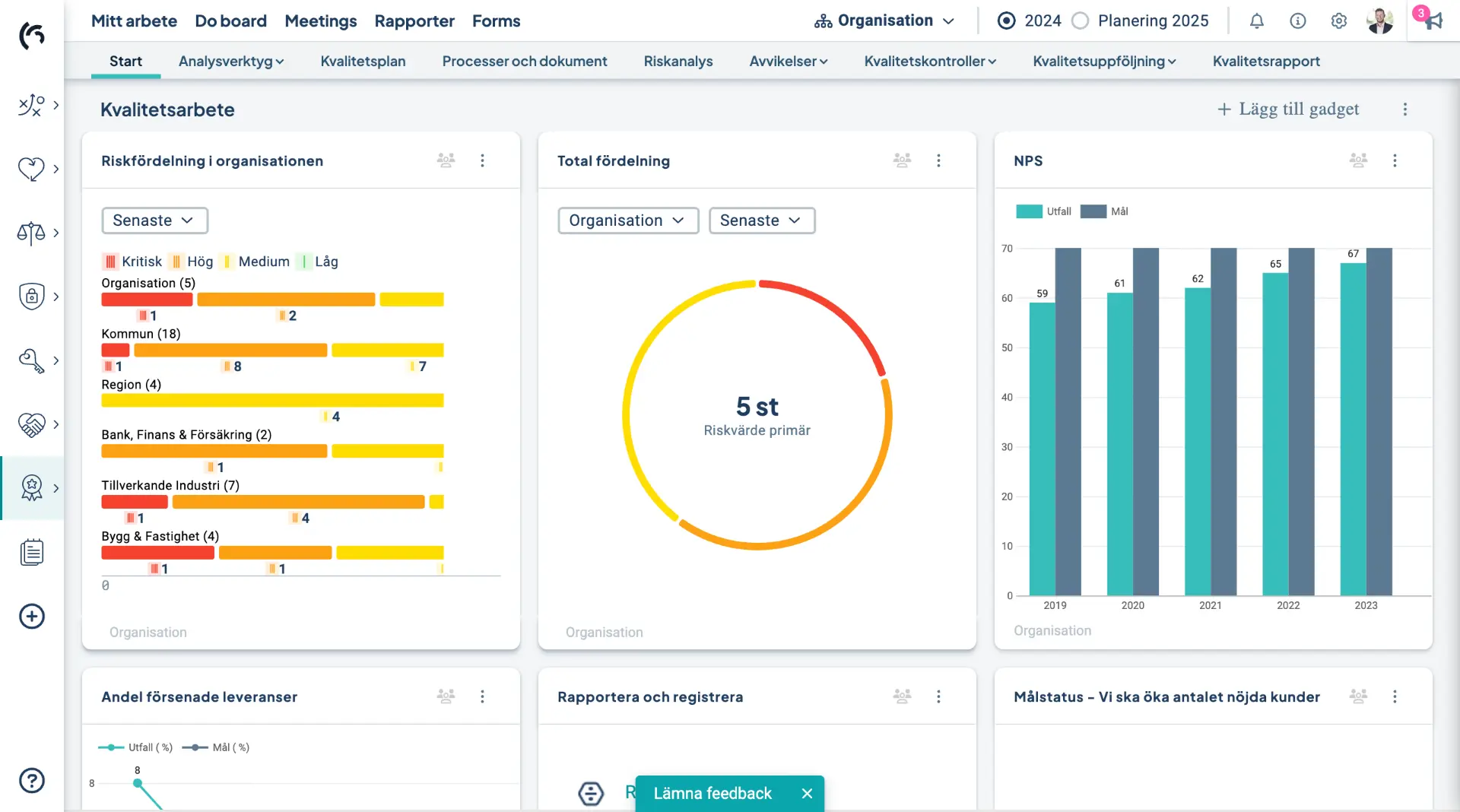The image size is (1460, 812).
Task: Open Forms in top navigation
Action: click(x=496, y=21)
